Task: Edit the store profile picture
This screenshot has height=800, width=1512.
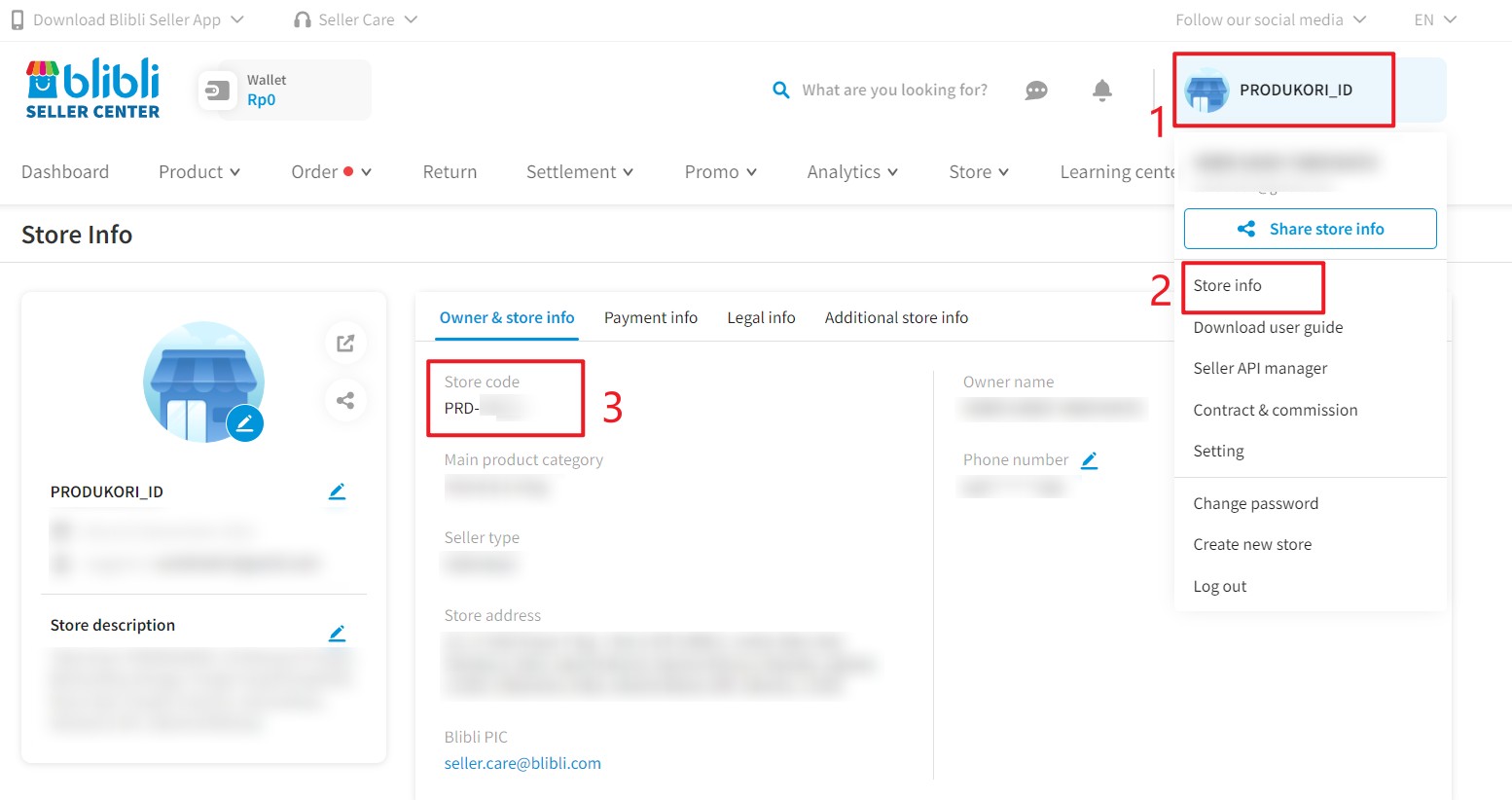Action: point(245,423)
